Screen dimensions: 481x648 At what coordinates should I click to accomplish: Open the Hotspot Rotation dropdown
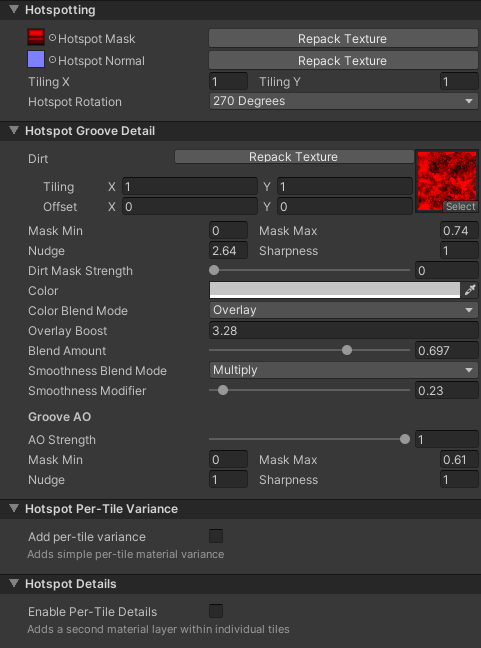pos(343,101)
